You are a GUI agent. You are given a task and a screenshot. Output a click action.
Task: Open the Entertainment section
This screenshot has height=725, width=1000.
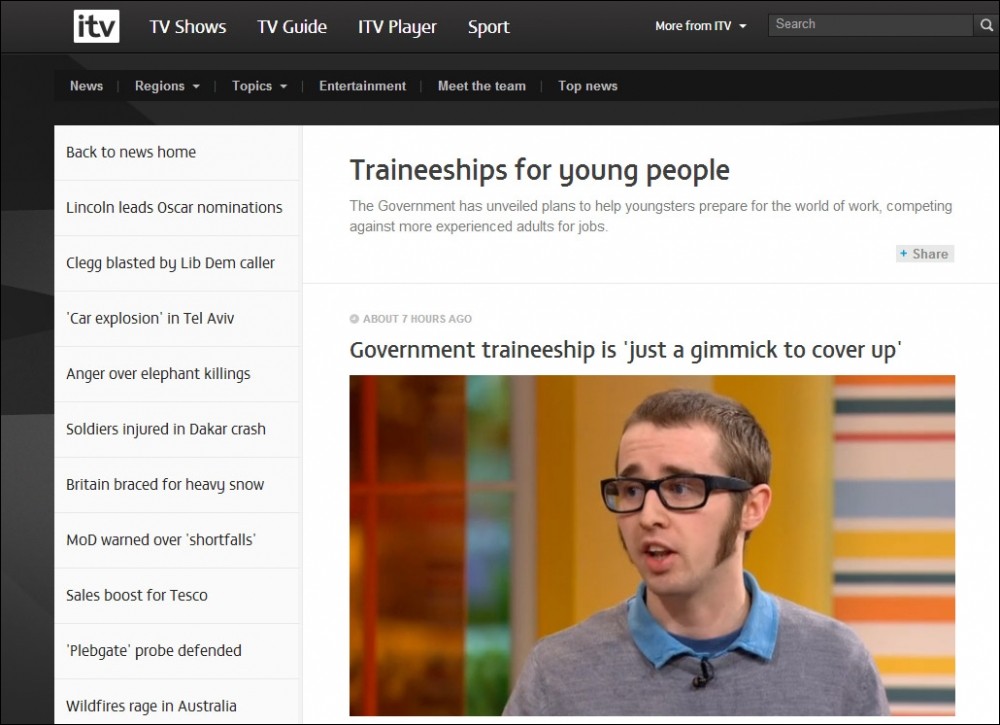362,86
